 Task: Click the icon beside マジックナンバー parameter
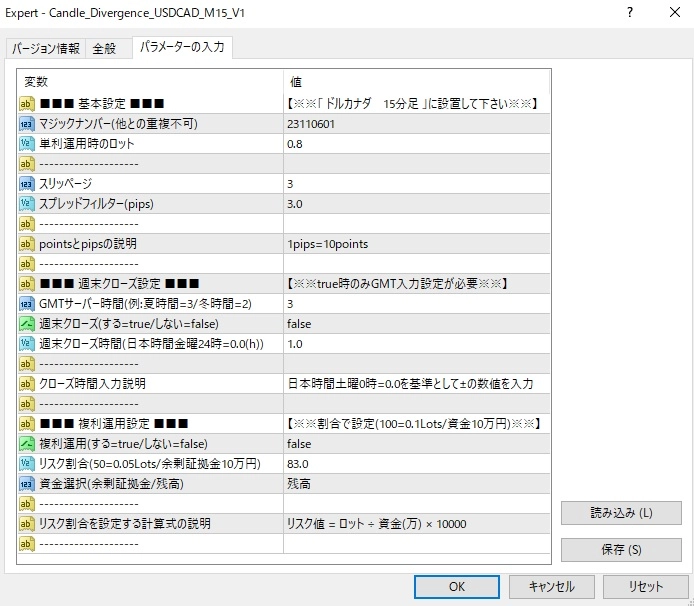[x=27, y=124]
